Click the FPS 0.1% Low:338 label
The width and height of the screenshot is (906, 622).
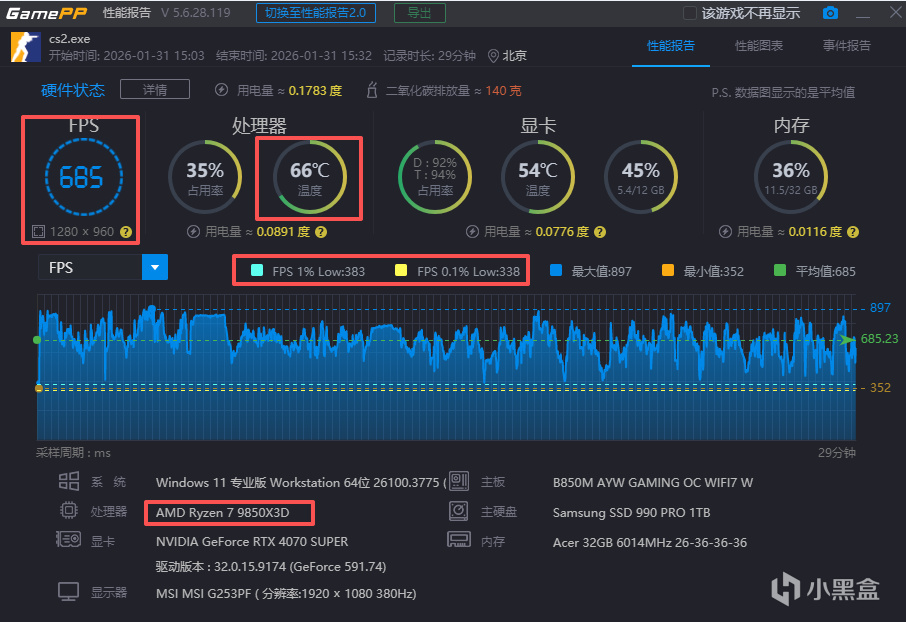click(x=469, y=271)
